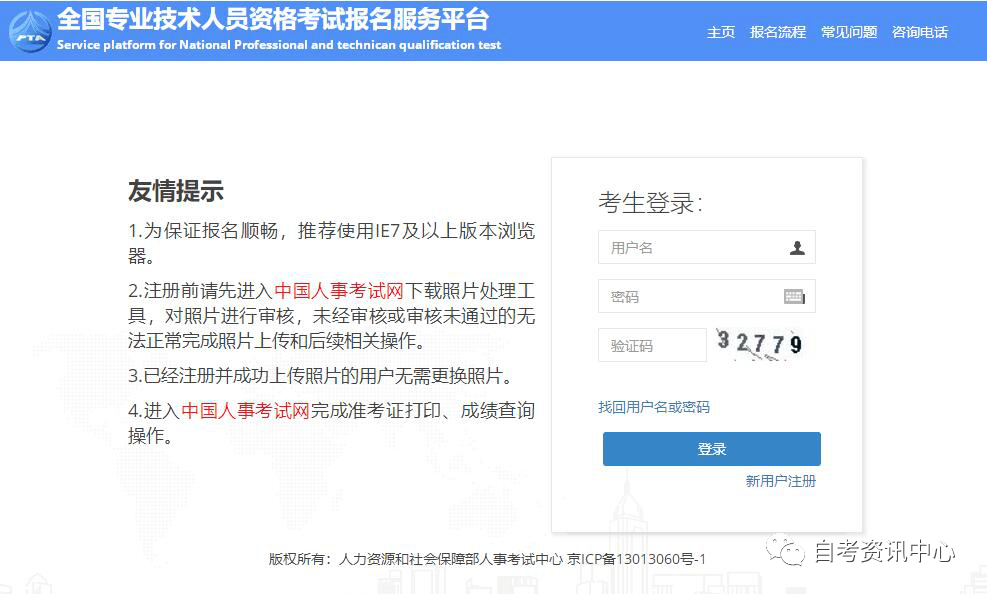Image resolution: width=987 pixels, height=594 pixels.
Task: Open 常见问题 in the top navigation
Action: (848, 32)
